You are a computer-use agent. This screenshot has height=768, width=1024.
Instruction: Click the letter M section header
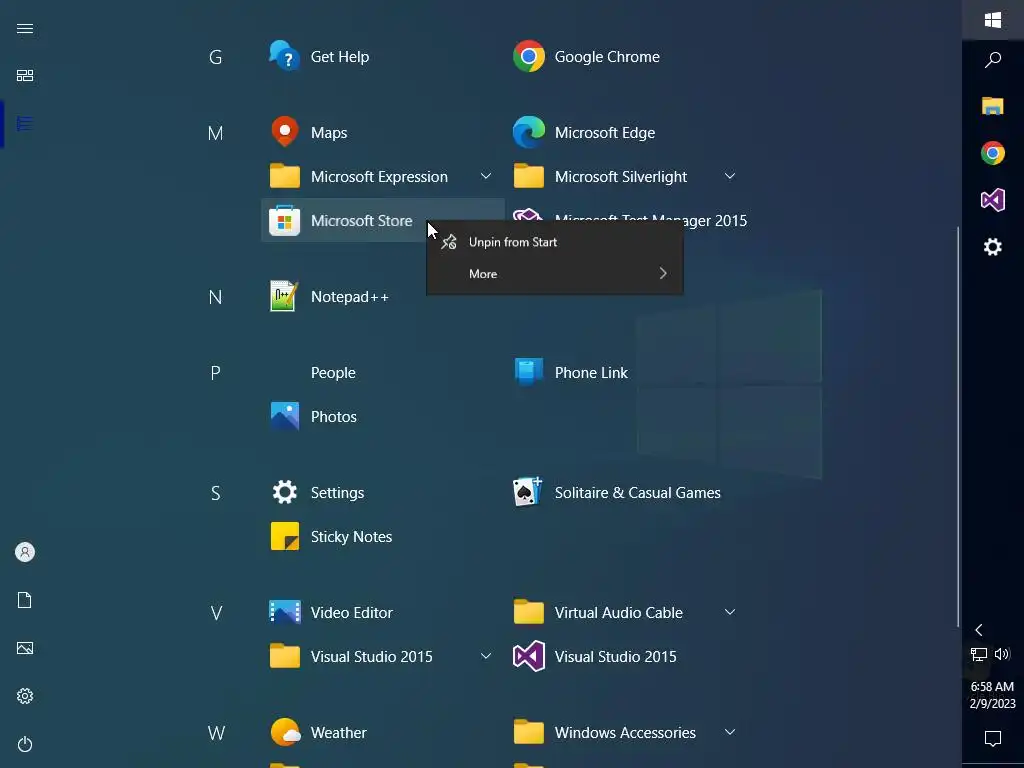tap(216, 133)
